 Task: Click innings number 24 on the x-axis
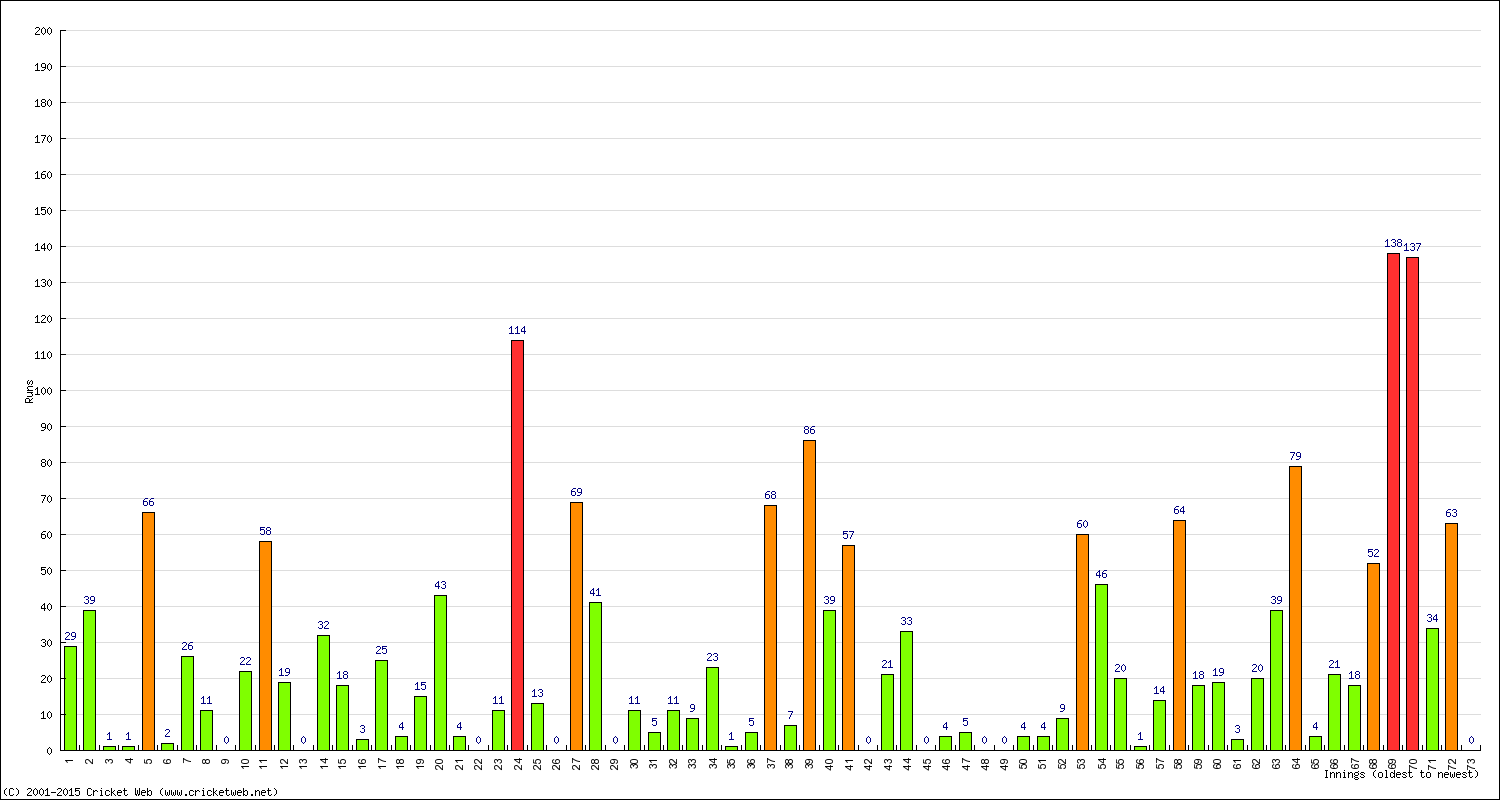(x=518, y=763)
